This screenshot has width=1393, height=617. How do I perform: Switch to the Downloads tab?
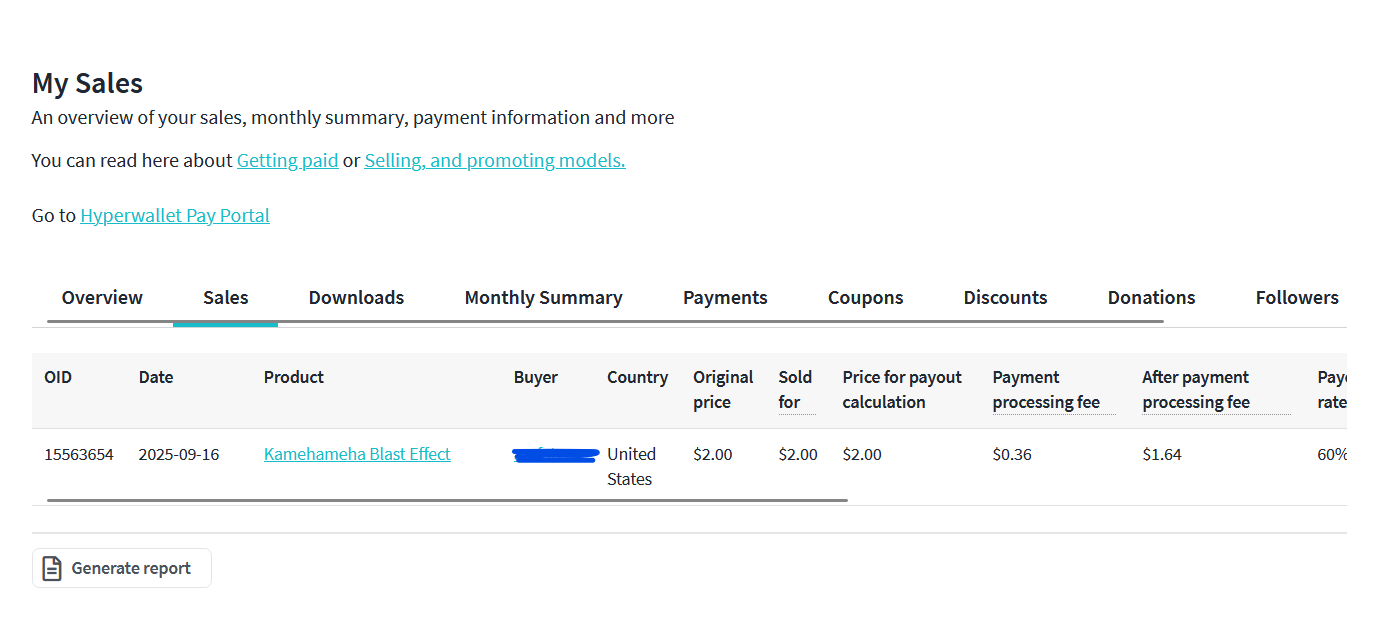(x=356, y=298)
